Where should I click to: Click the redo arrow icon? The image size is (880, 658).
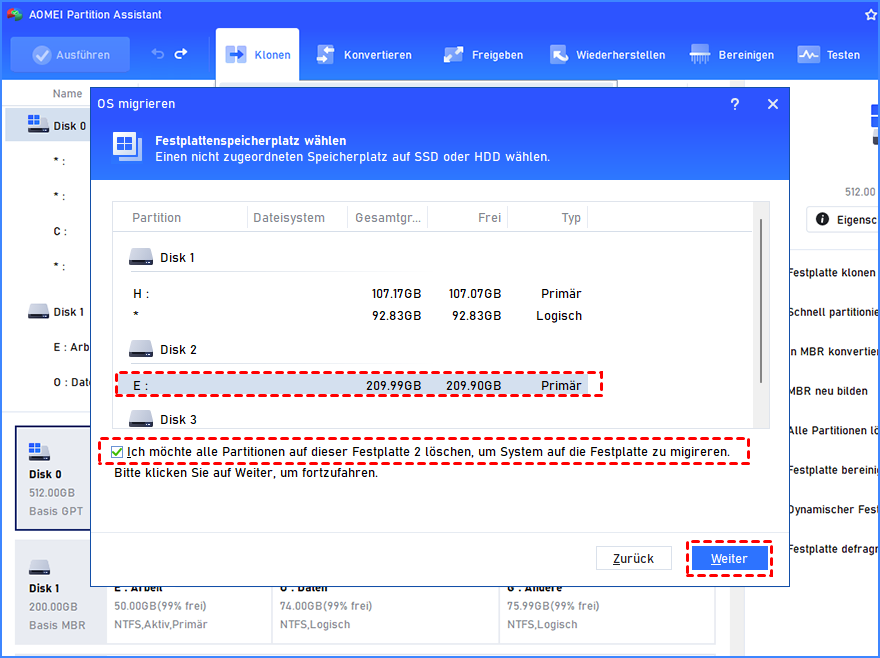[181, 54]
